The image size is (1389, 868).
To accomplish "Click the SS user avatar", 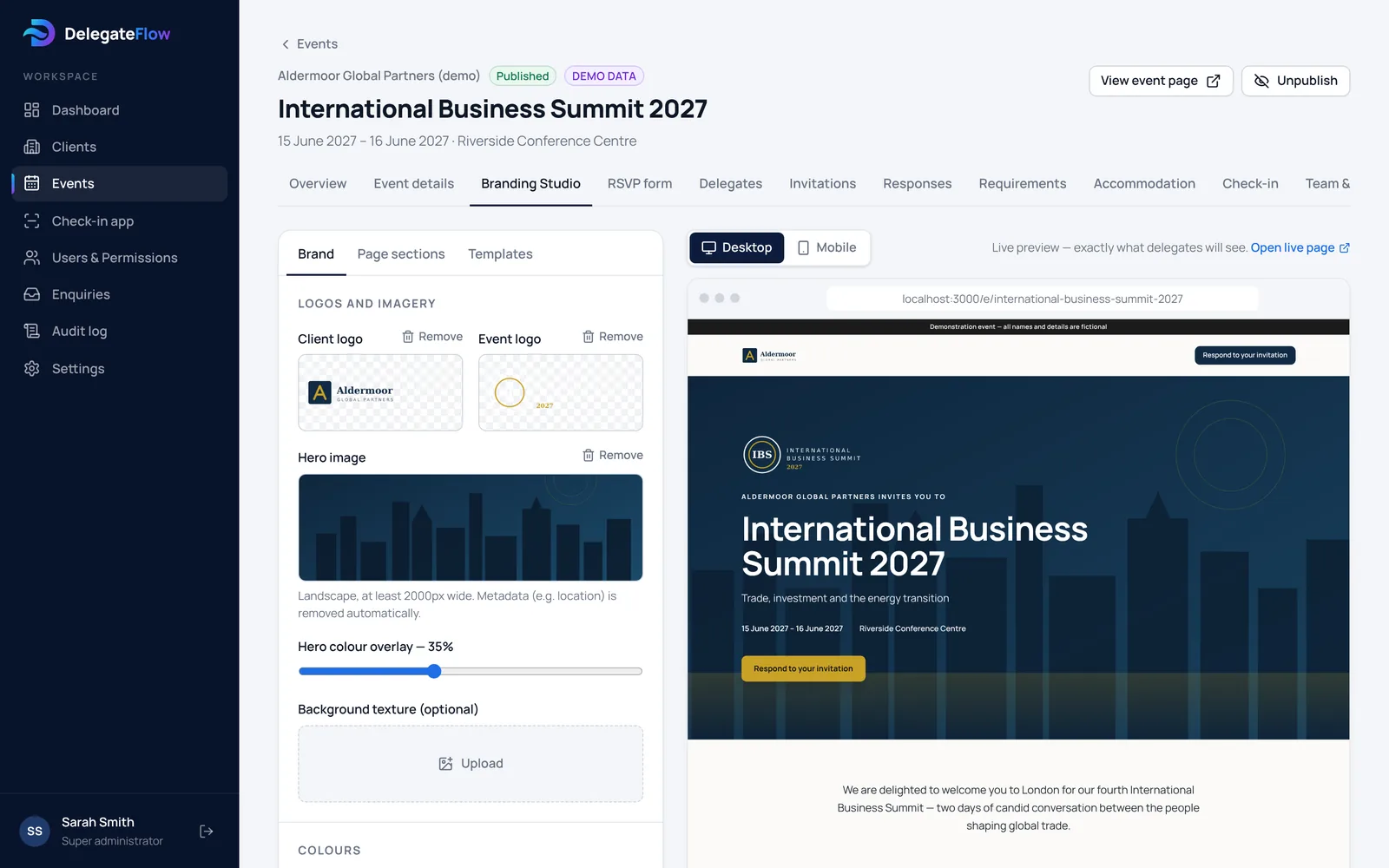I will pos(35,832).
